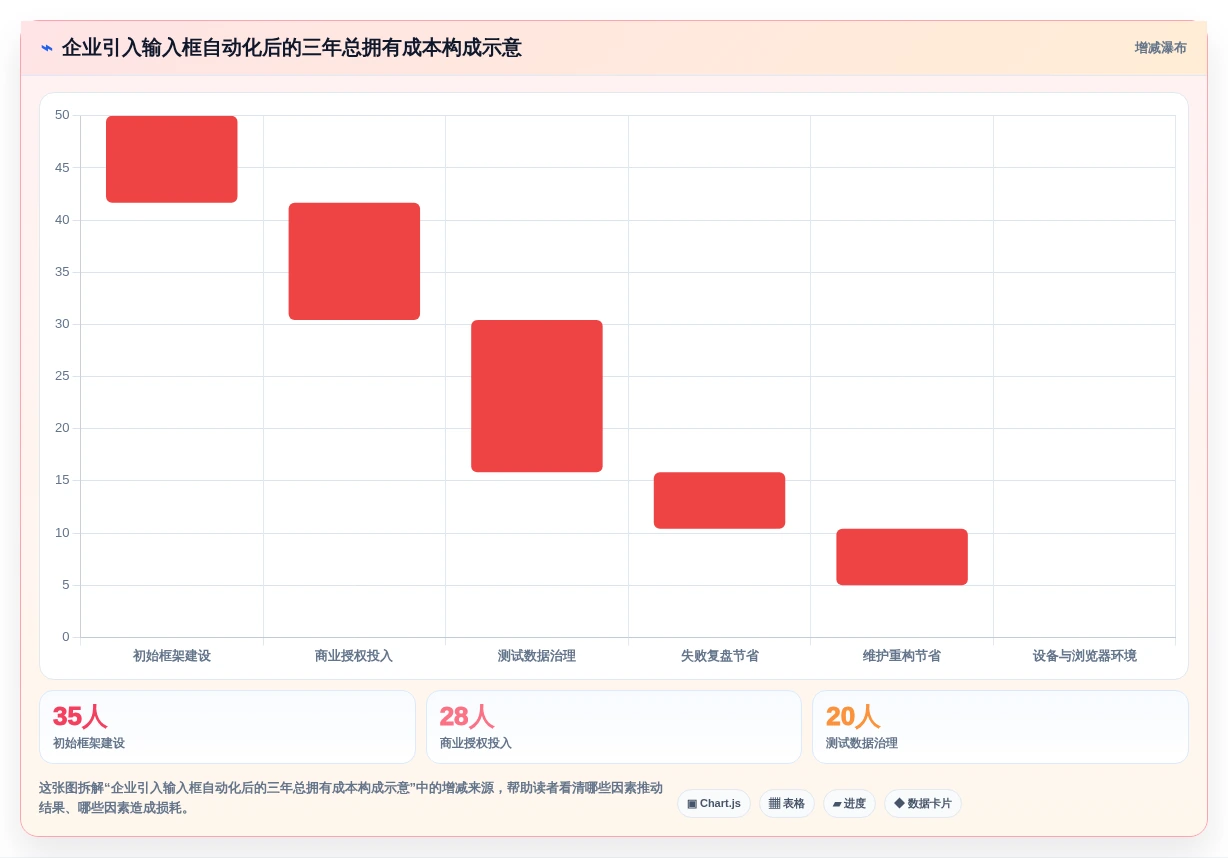Click x-axis label 初始框架建设
The image size is (1228, 858).
point(172,656)
